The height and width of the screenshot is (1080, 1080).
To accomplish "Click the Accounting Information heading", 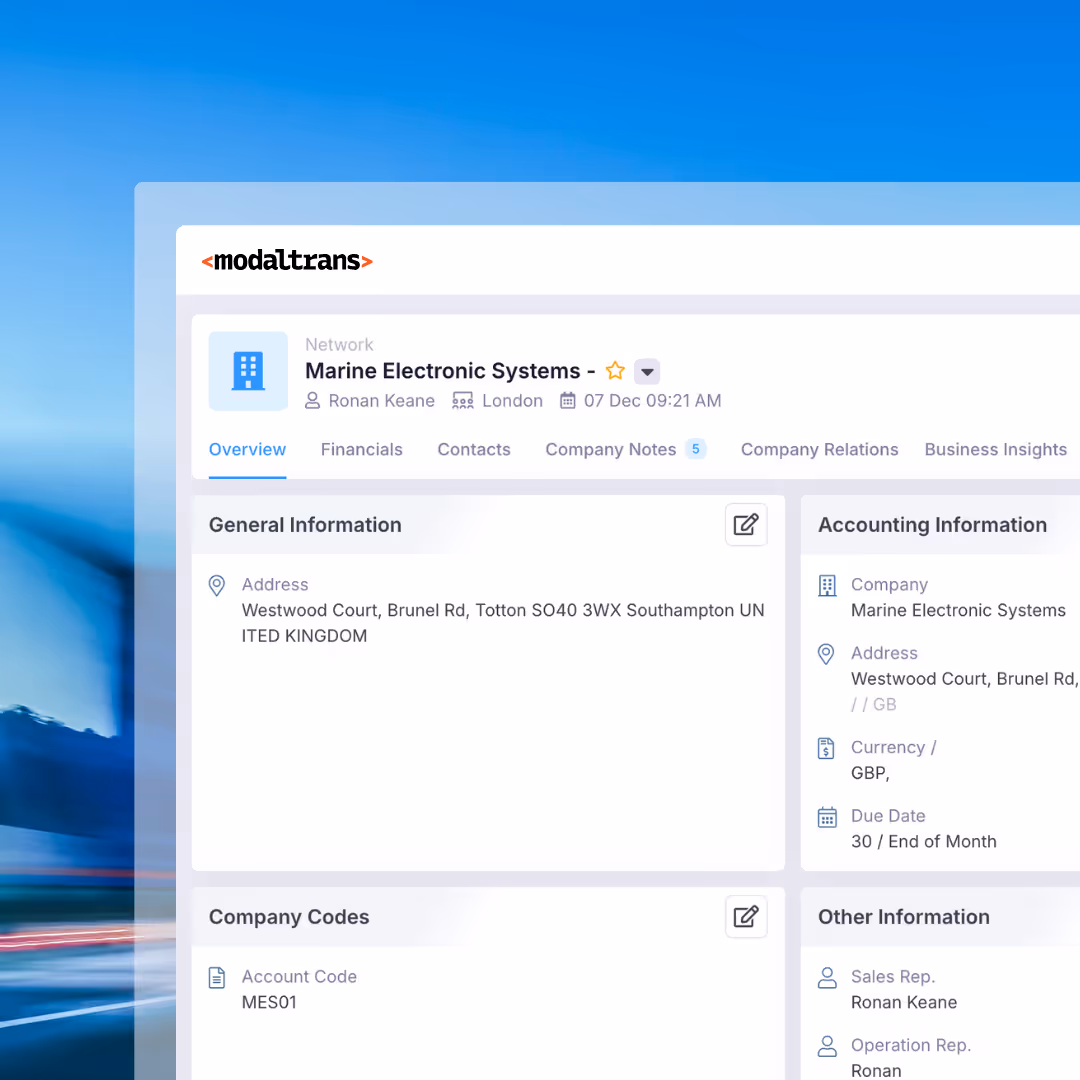I will [932, 525].
